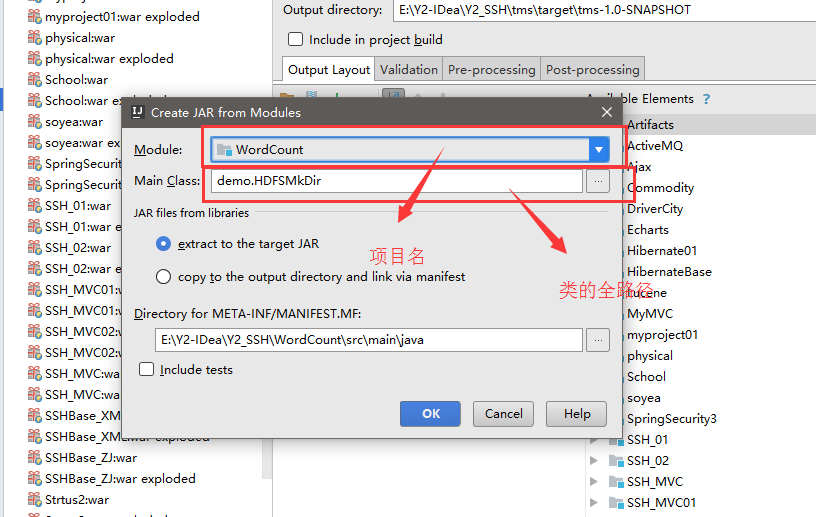Confirm the dialog with OK
The image size is (816, 517).
point(430,414)
